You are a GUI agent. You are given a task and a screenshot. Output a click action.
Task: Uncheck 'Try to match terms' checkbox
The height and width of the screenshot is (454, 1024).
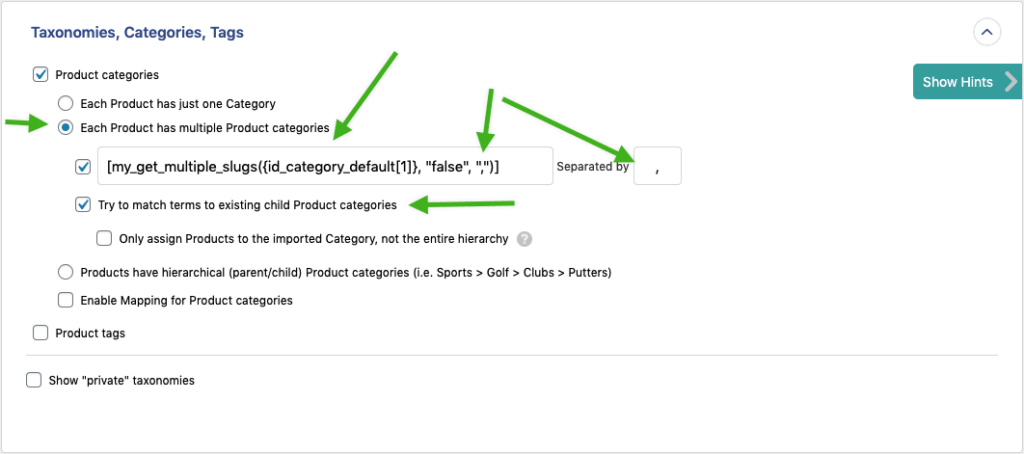83,205
